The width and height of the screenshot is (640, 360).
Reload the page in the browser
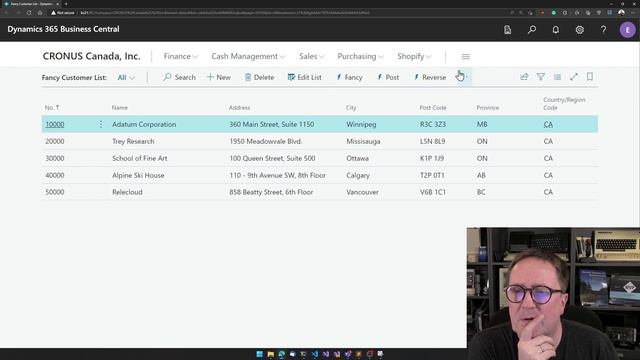click(x=29, y=13)
